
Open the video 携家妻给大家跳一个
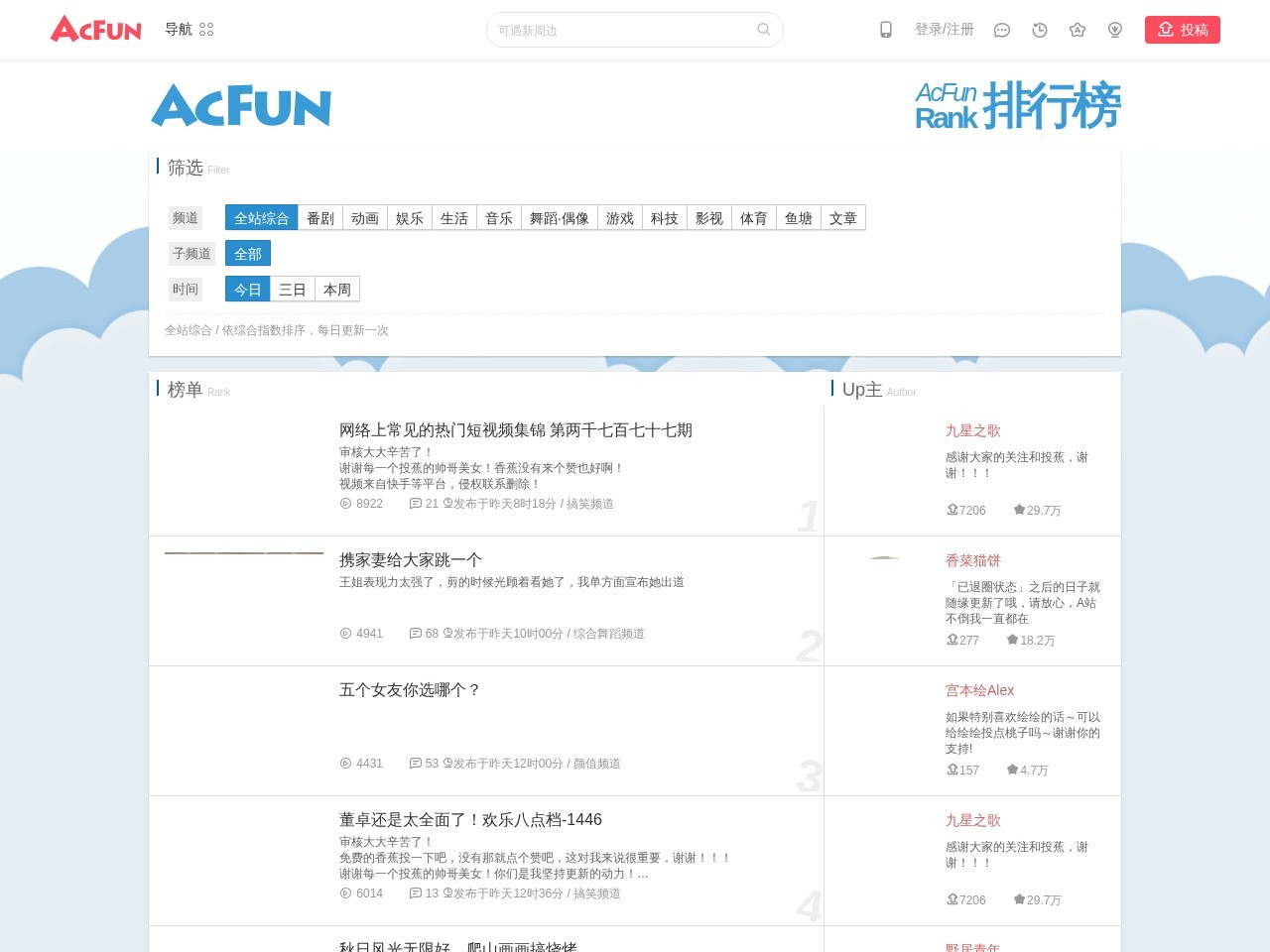click(411, 560)
